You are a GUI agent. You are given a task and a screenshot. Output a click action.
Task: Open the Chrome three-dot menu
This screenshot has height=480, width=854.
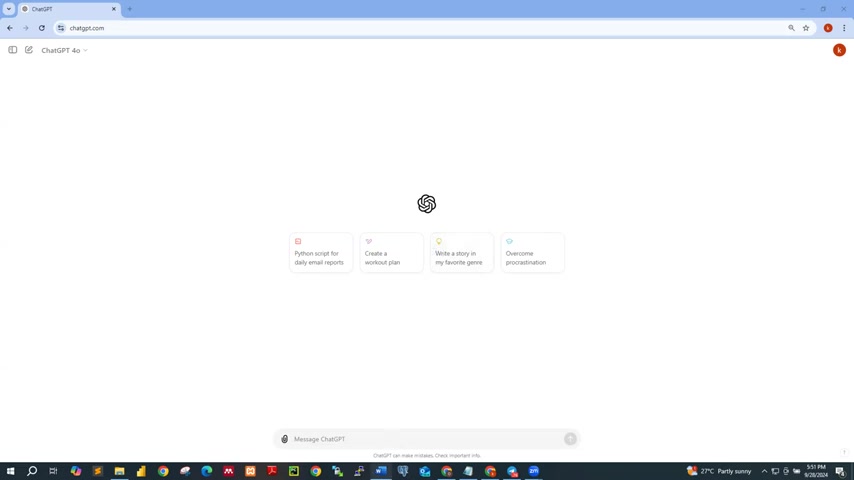coord(844,28)
